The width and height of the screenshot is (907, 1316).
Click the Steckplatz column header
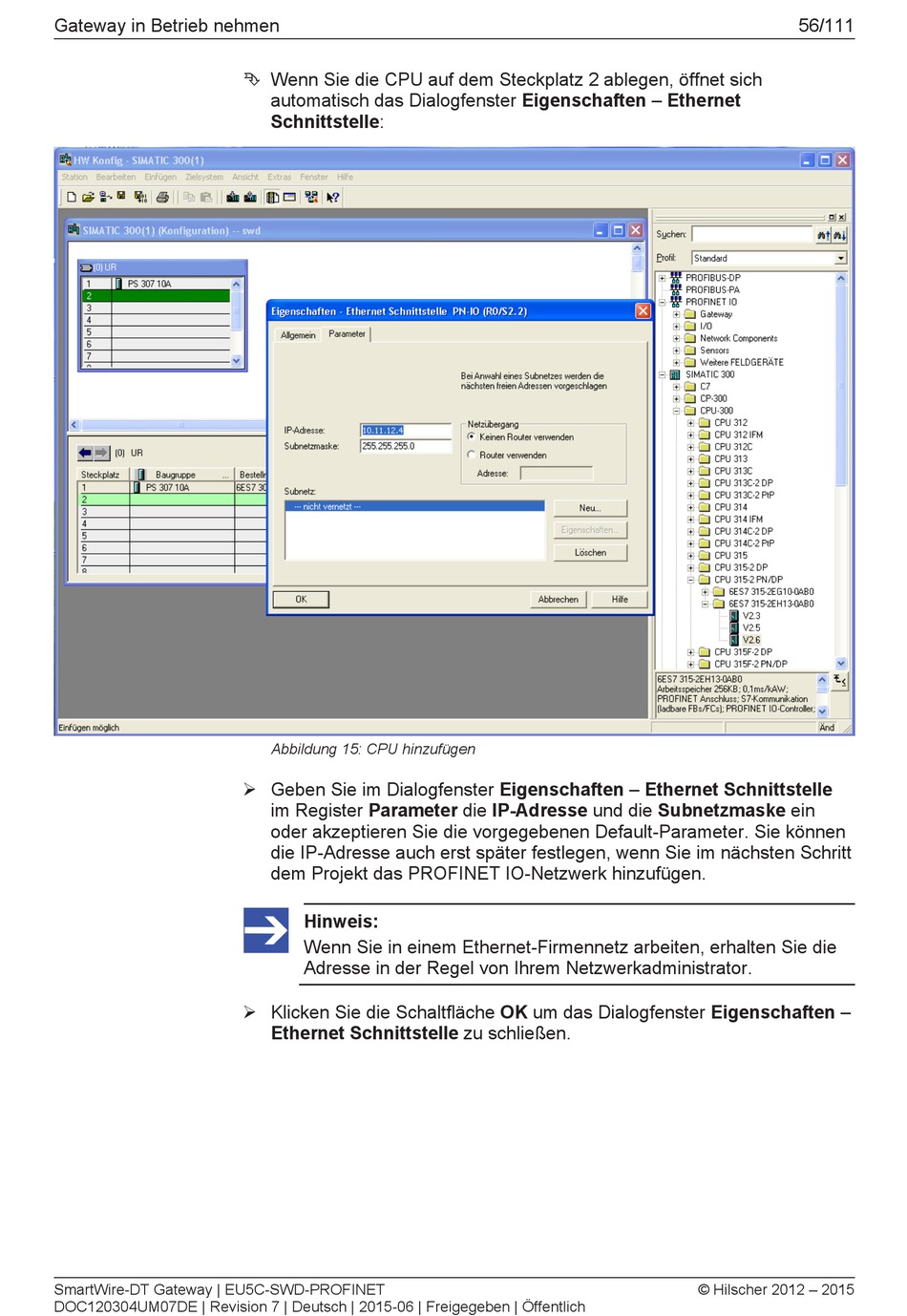point(103,475)
